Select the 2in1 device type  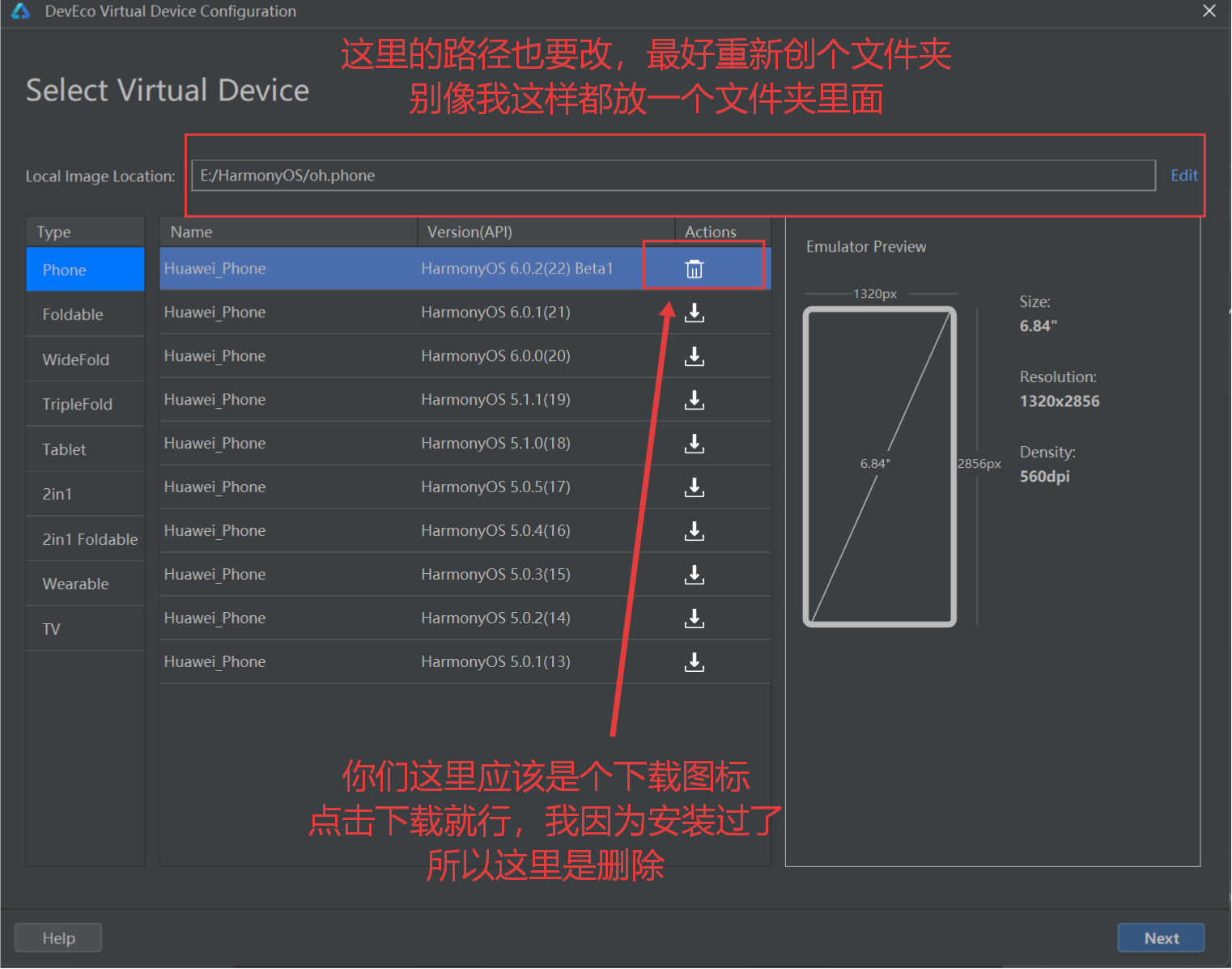point(85,494)
